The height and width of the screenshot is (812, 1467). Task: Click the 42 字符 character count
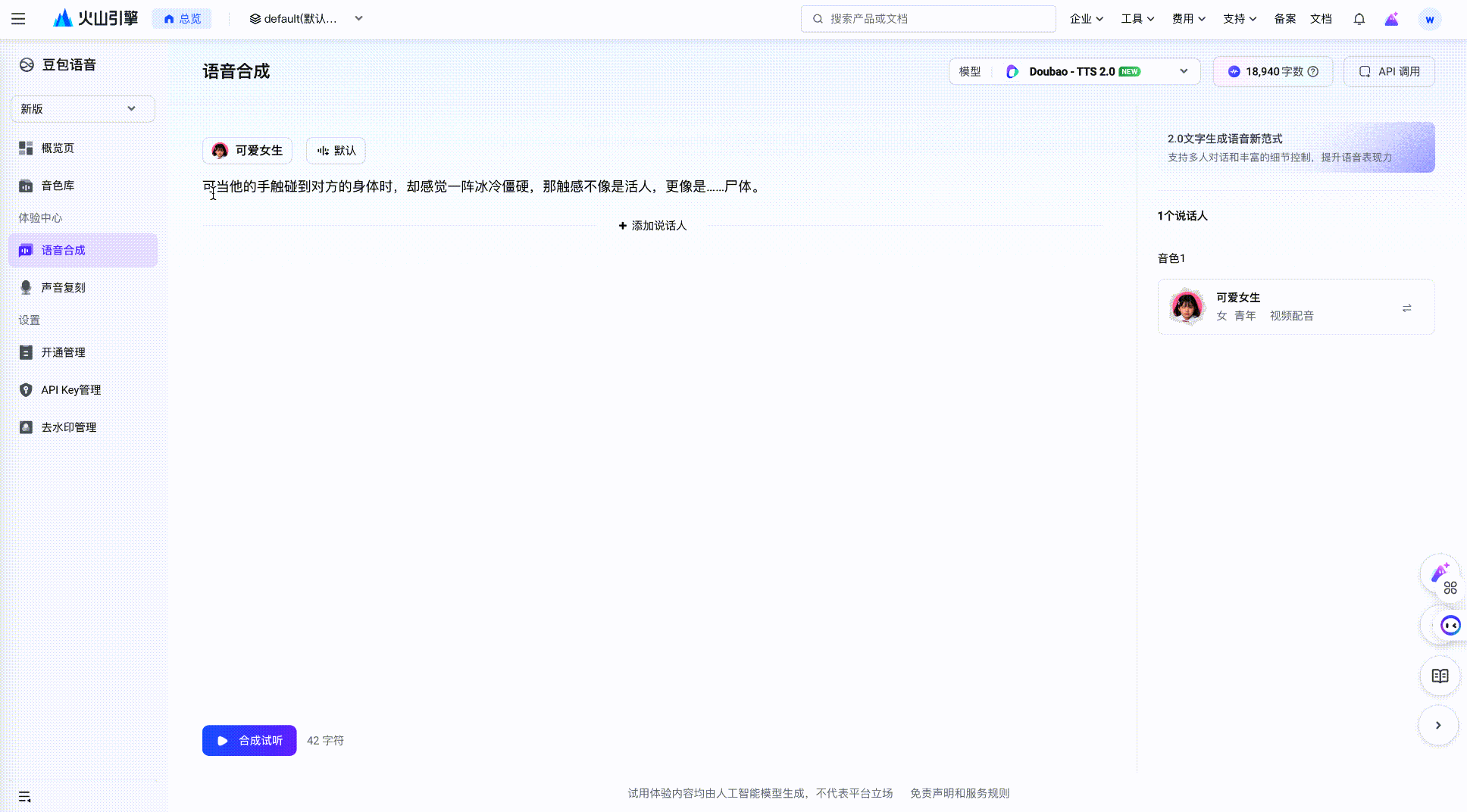pyautogui.click(x=325, y=741)
